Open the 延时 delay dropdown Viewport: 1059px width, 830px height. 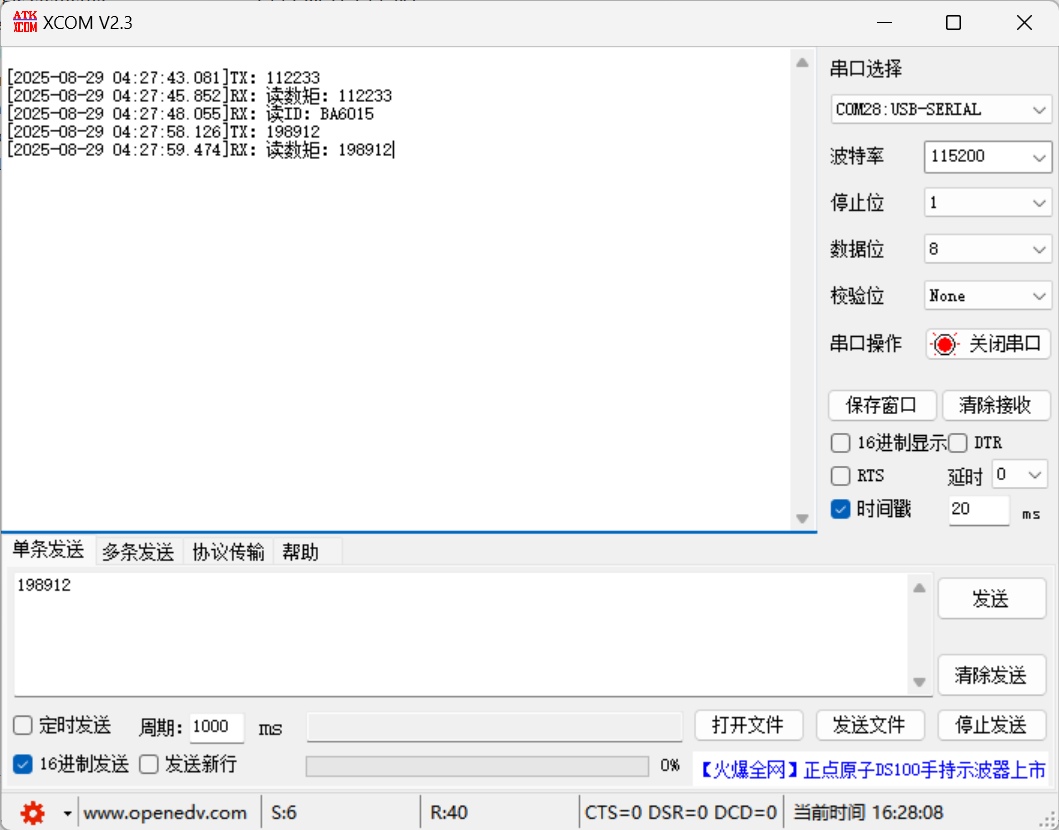pyautogui.click(x=1019, y=475)
